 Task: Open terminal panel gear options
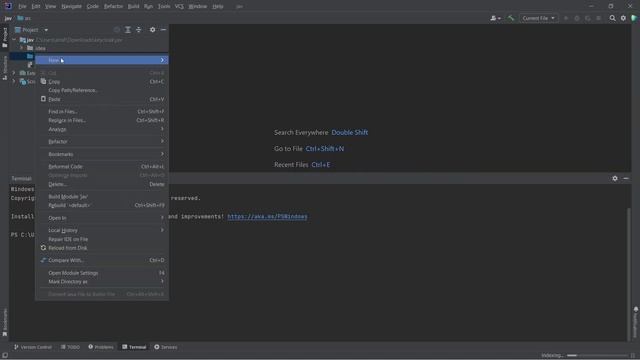point(615,178)
